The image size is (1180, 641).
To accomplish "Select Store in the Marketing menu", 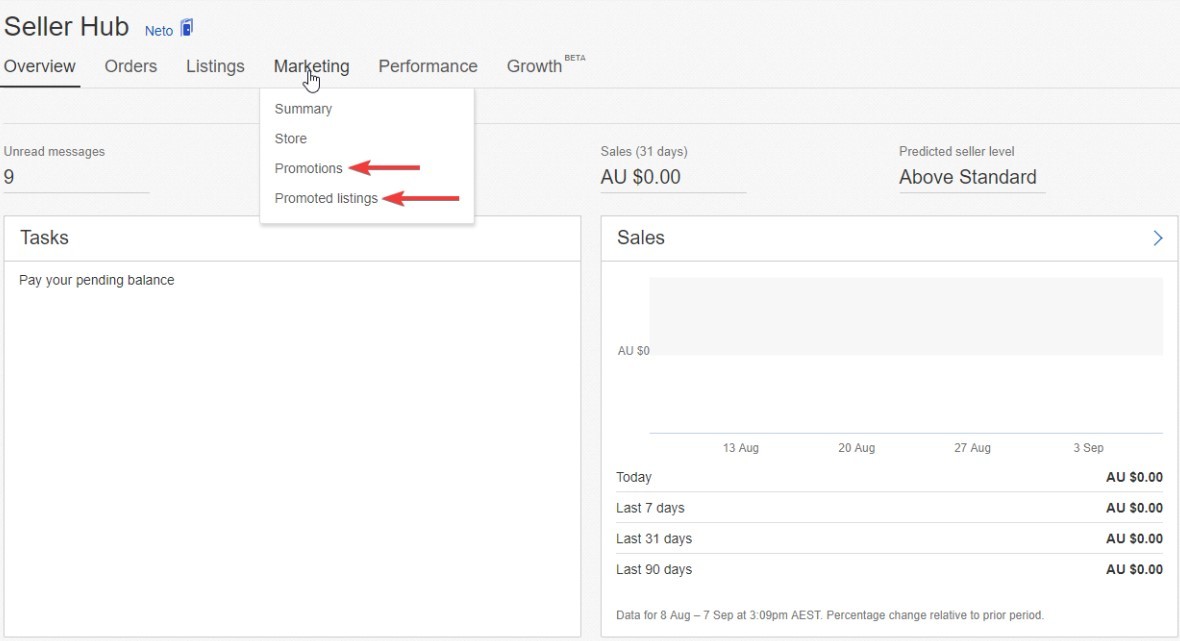I will (291, 139).
